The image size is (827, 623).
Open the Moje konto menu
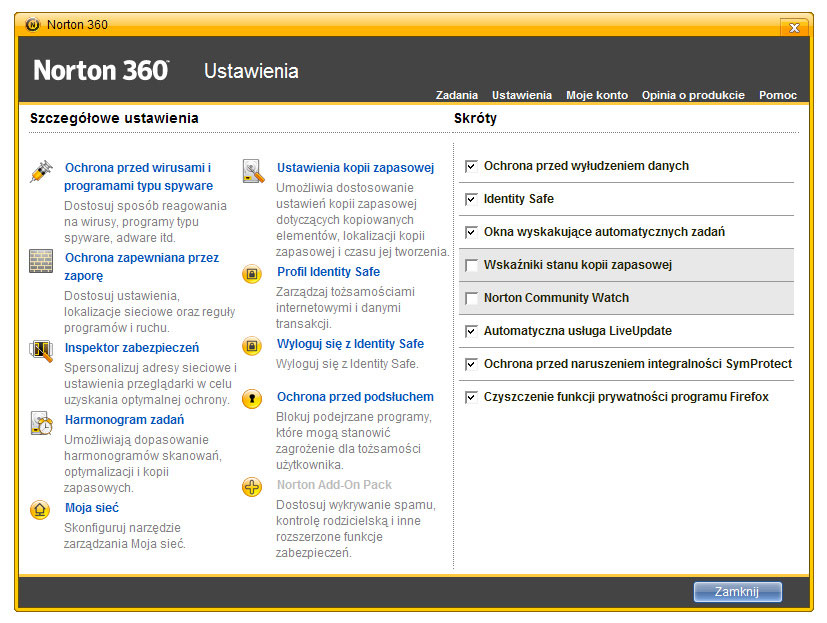click(x=596, y=95)
